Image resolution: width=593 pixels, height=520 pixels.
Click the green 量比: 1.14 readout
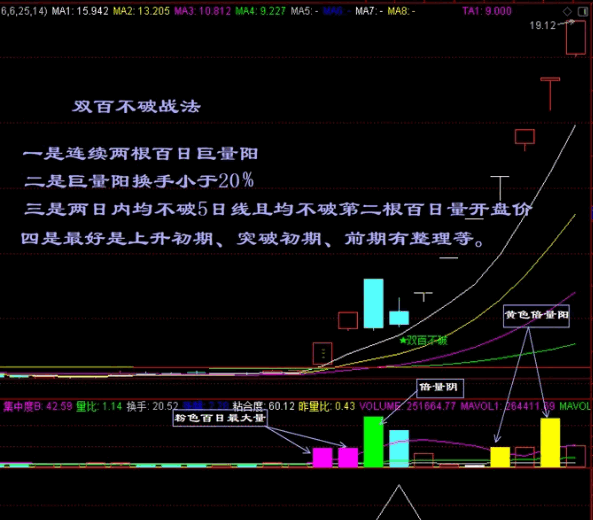99,407
